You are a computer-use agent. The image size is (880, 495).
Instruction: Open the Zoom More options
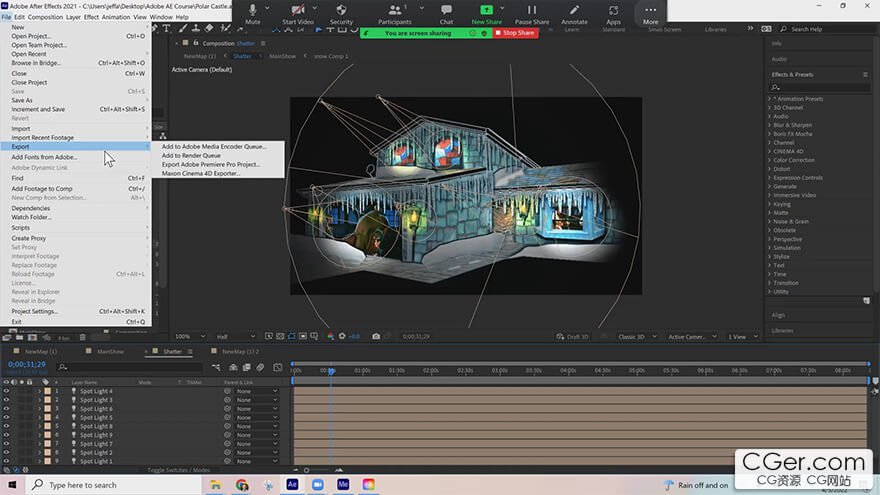tap(650, 14)
